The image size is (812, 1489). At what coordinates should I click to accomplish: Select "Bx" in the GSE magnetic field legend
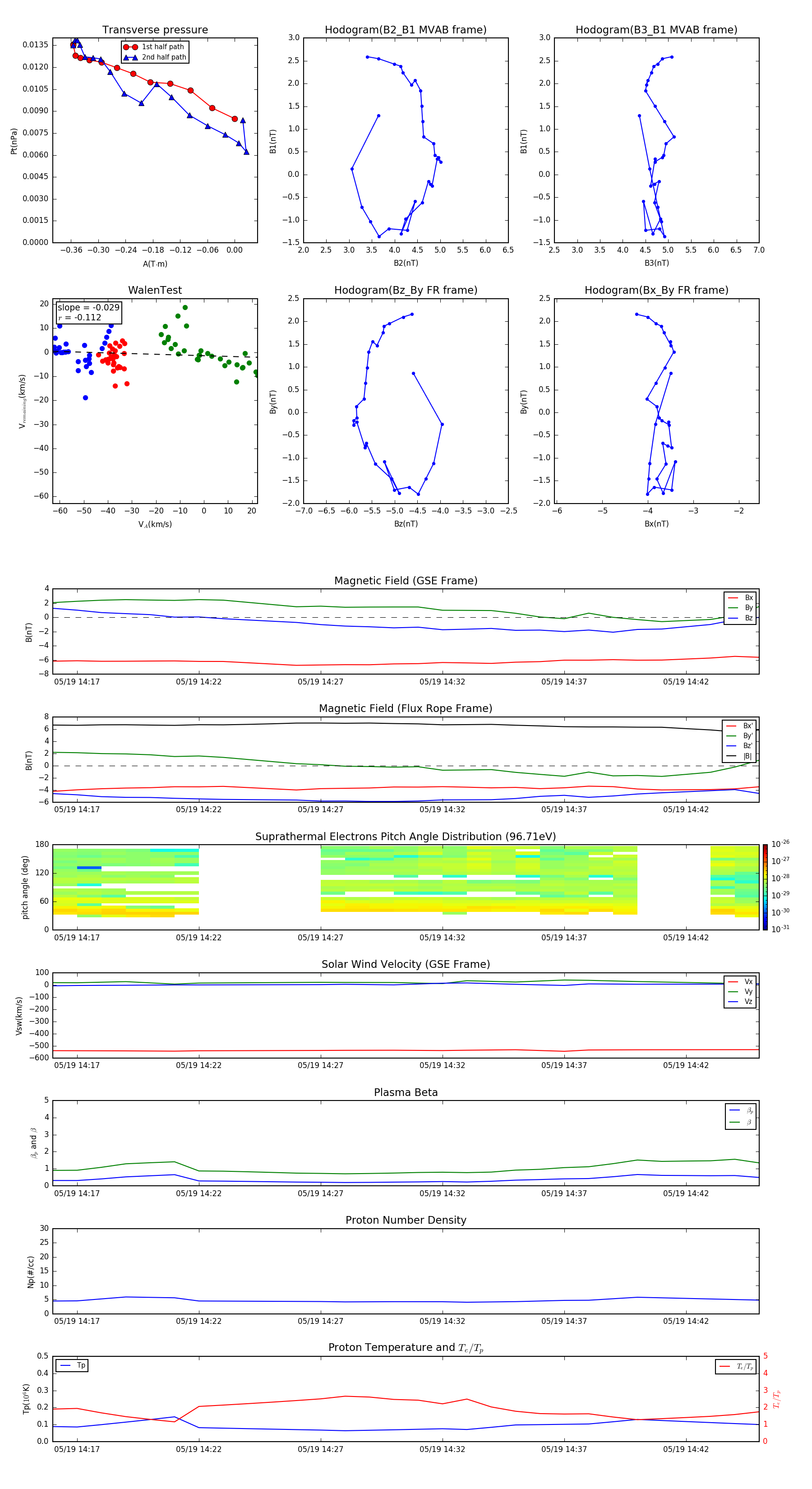click(740, 598)
